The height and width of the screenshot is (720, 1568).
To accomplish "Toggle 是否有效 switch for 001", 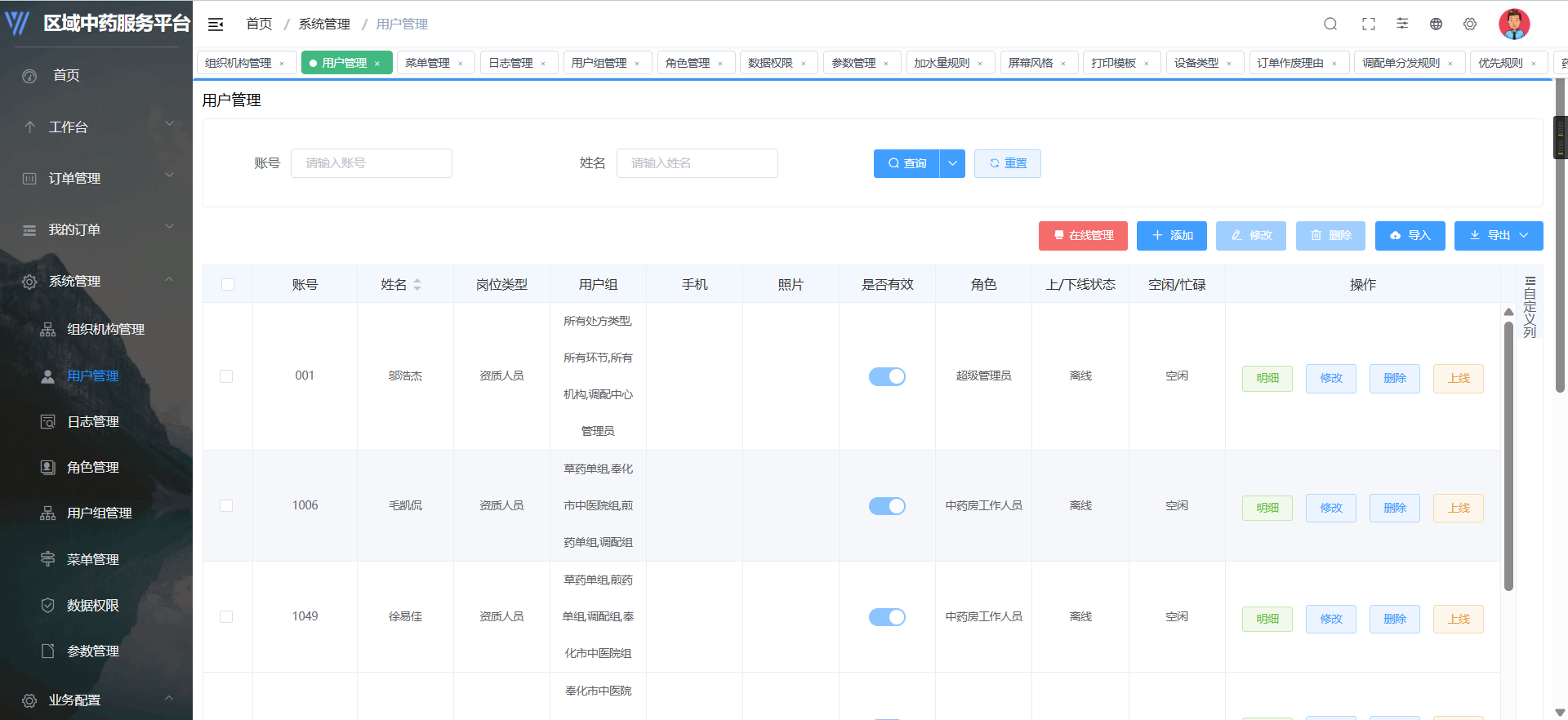I will click(887, 376).
